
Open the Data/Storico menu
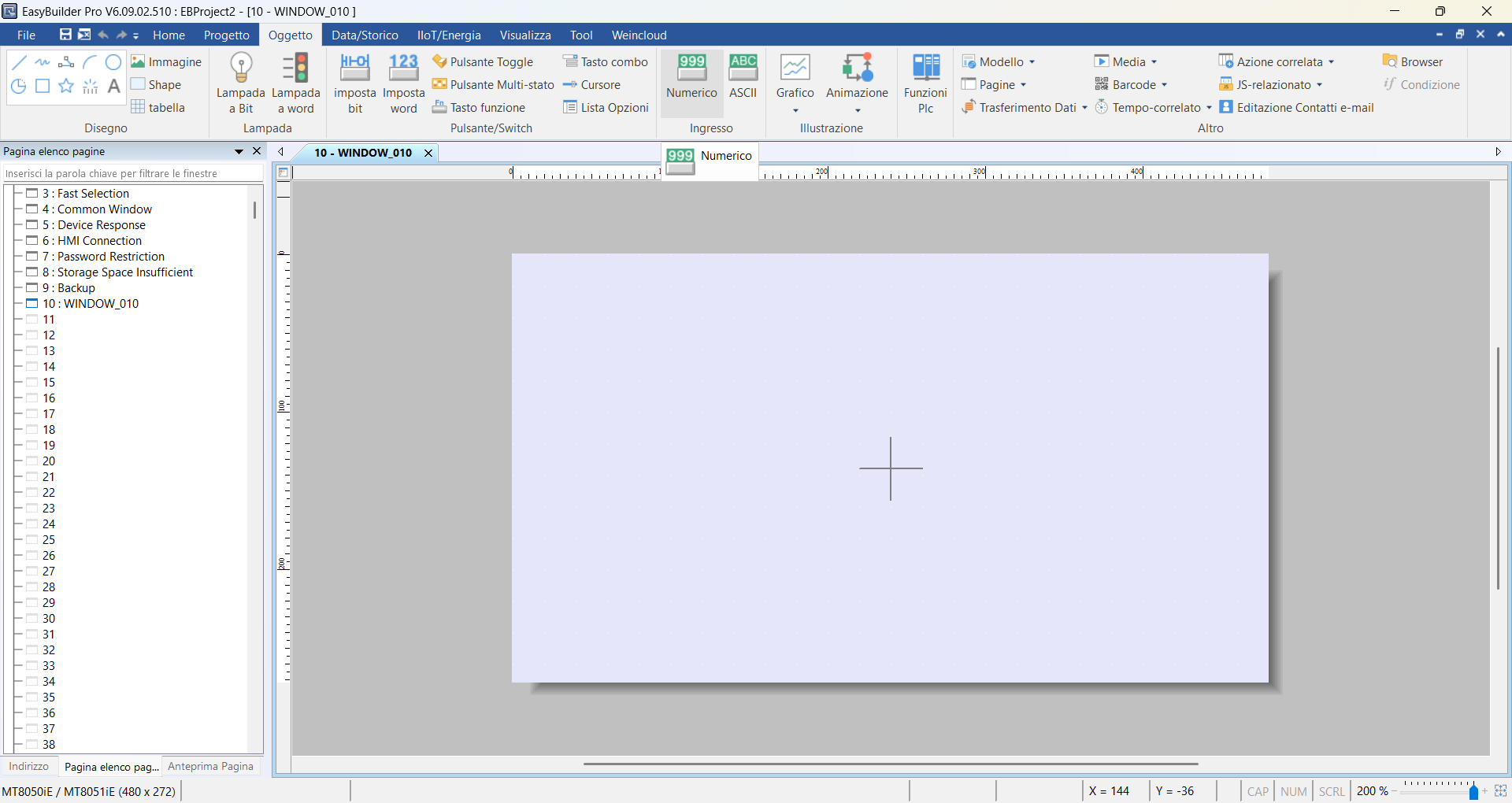365,35
